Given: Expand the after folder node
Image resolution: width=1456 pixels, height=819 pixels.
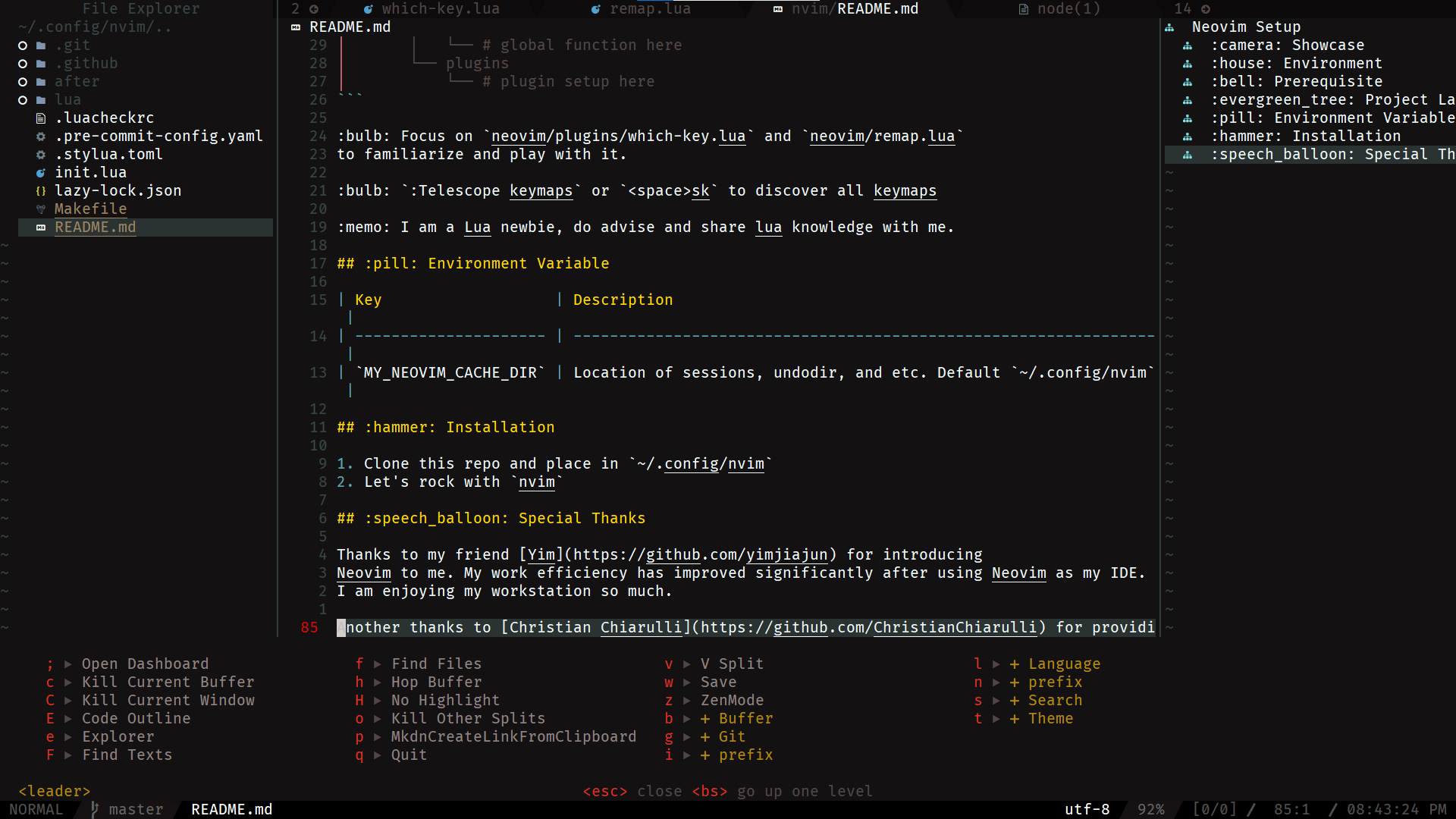Looking at the screenshot, I should pyautogui.click(x=23, y=82).
